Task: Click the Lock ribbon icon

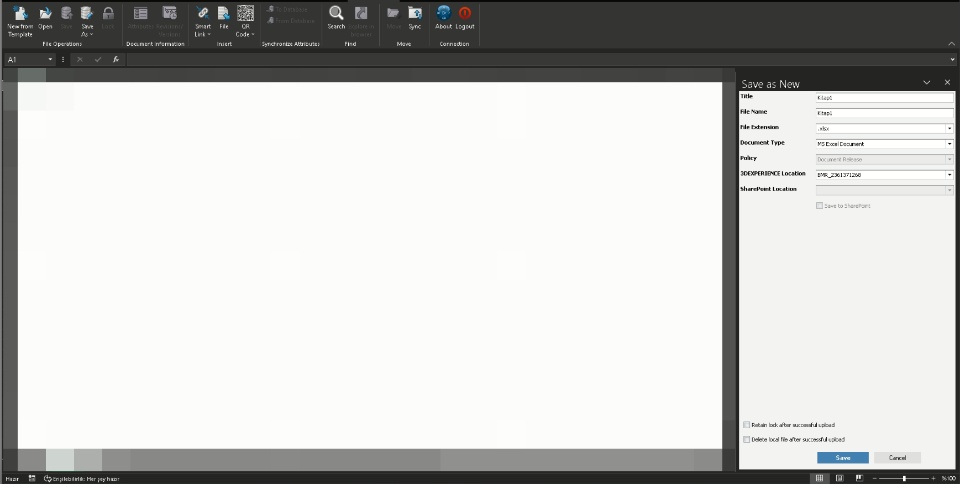Action: [x=108, y=13]
